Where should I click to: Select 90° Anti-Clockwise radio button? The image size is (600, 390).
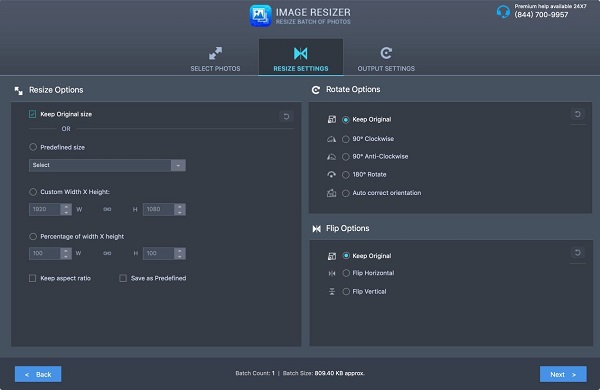pyautogui.click(x=346, y=157)
